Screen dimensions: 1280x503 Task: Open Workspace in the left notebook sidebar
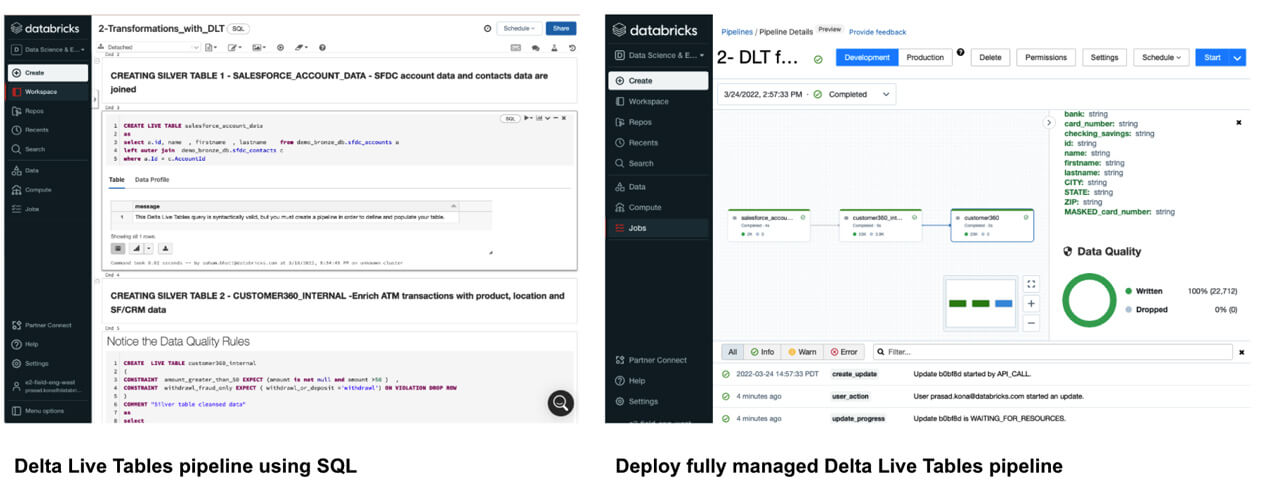(x=48, y=92)
